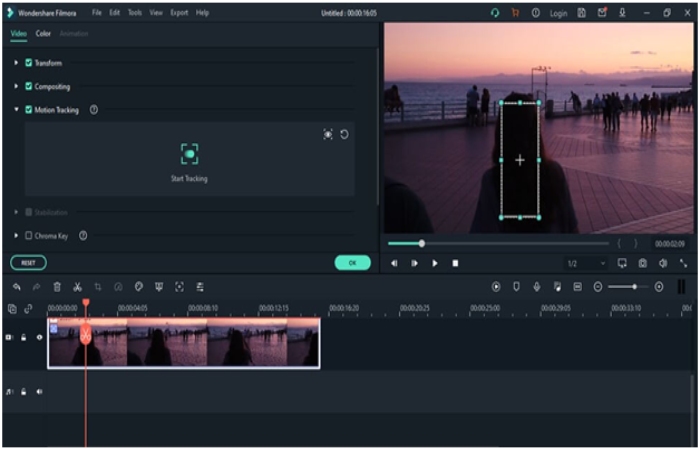700x450 pixels.
Task: Click the undo arrow in timeline toolbar
Action: (x=17, y=287)
